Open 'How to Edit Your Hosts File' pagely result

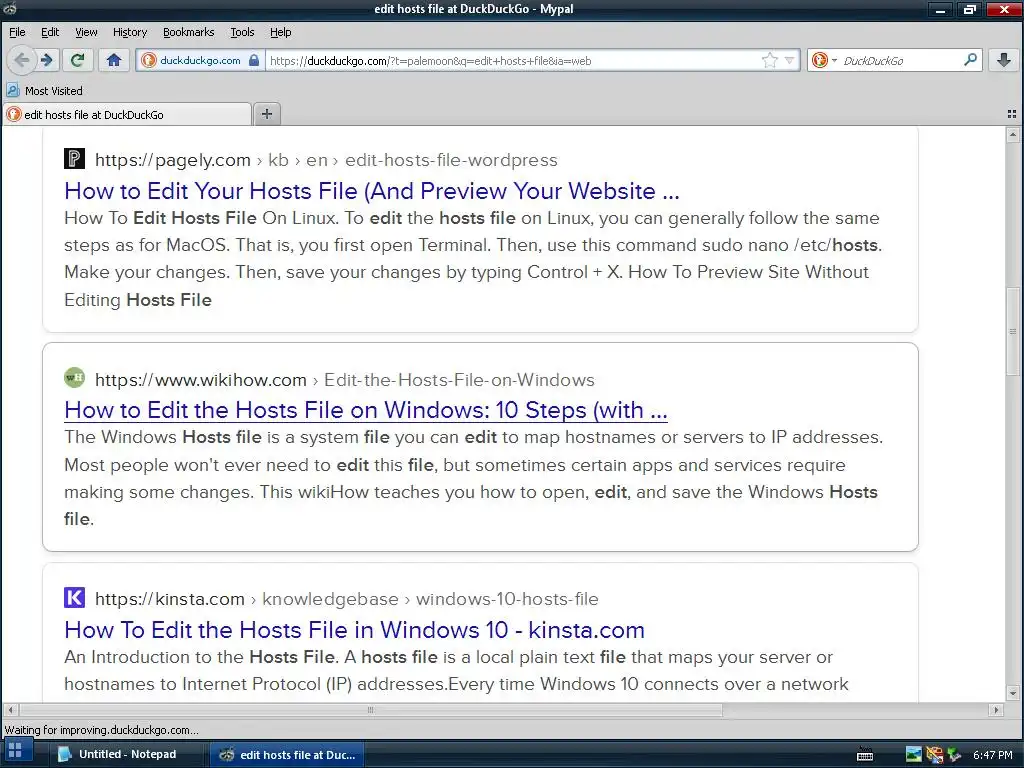(372, 191)
